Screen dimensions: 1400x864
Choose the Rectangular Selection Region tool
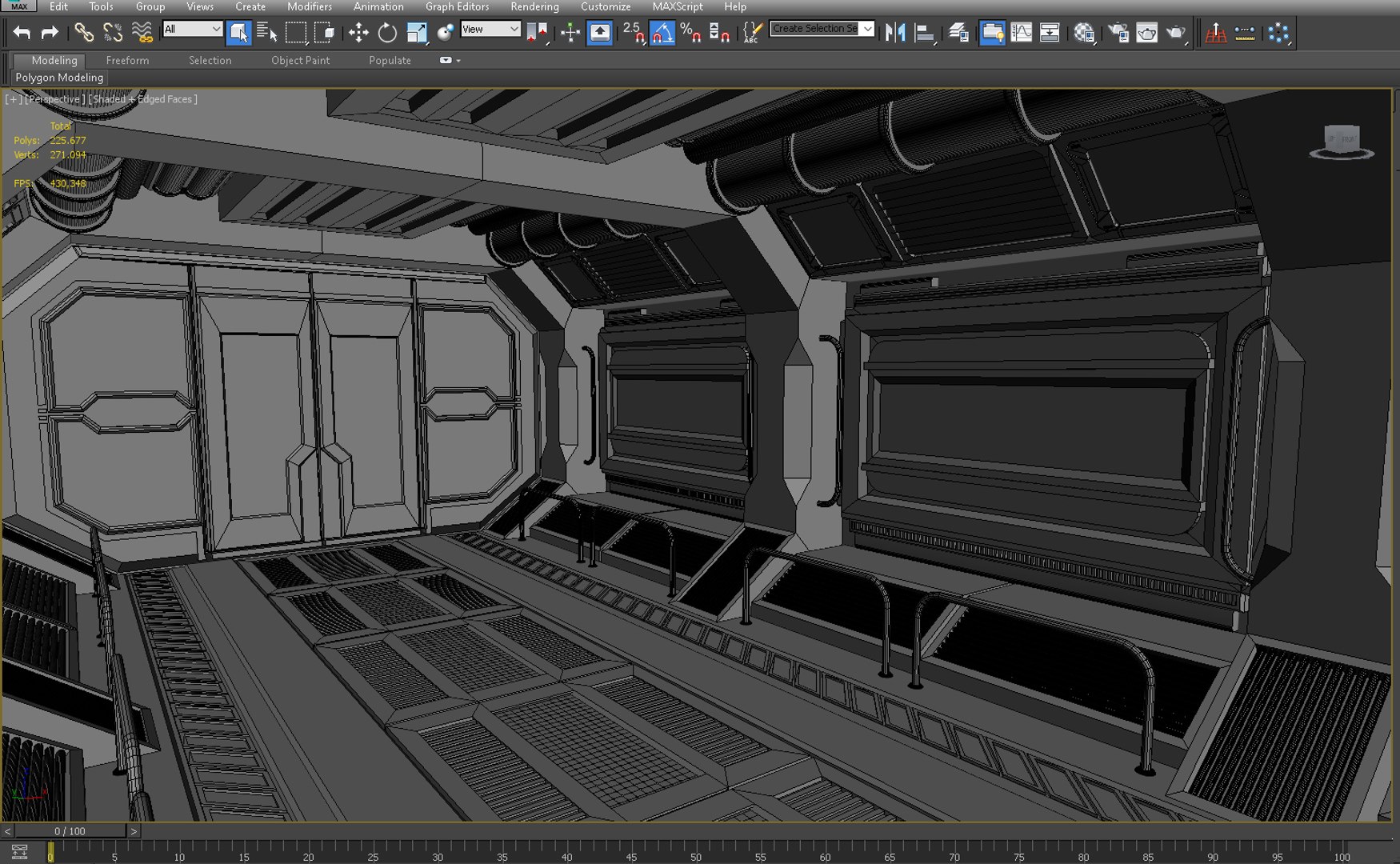296,33
